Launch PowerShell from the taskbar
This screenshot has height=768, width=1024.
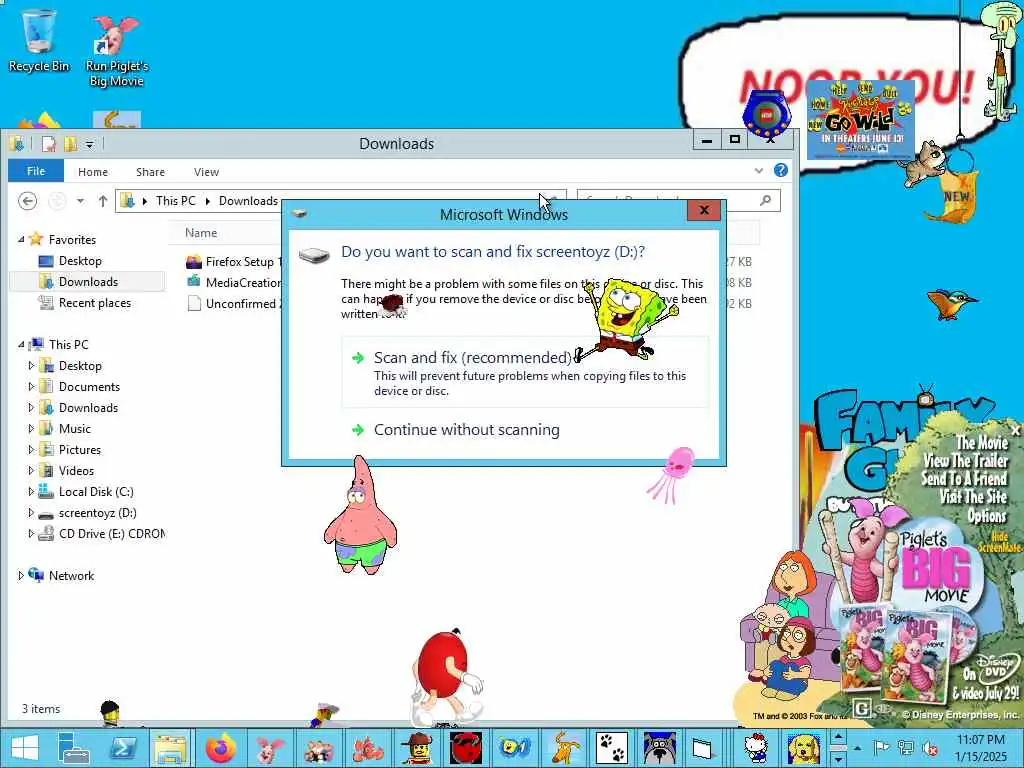[123, 748]
